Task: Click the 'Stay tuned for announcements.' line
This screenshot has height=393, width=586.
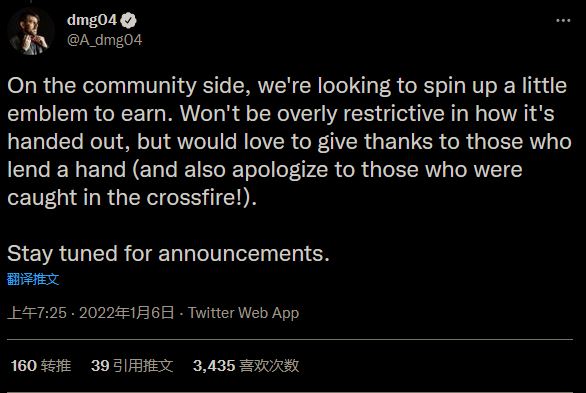Action: pos(168,254)
